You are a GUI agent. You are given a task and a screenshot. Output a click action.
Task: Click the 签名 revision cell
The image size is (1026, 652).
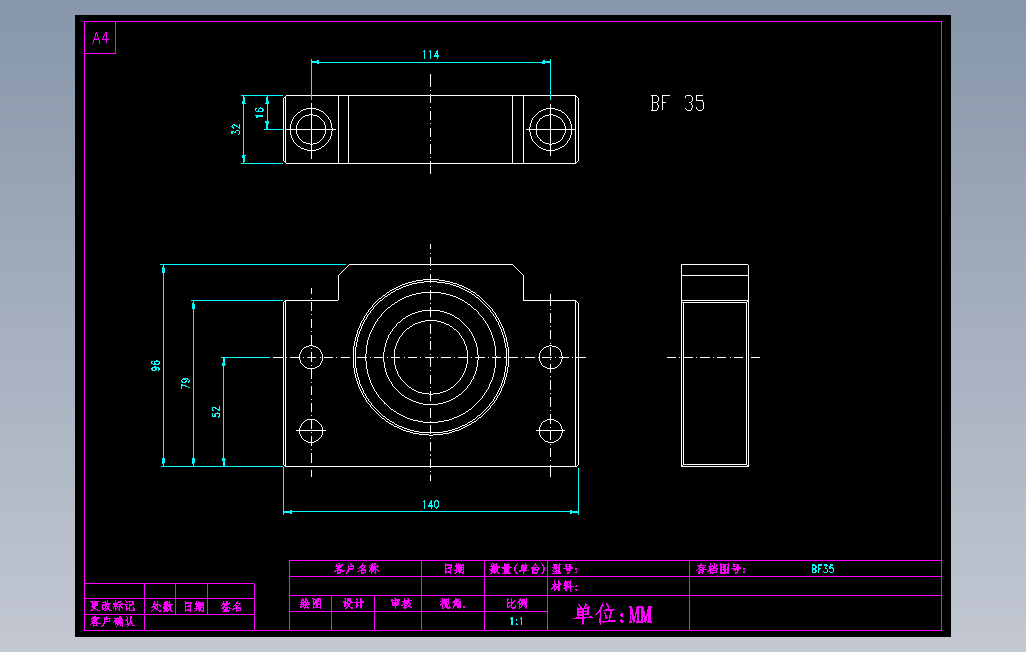coord(231,606)
